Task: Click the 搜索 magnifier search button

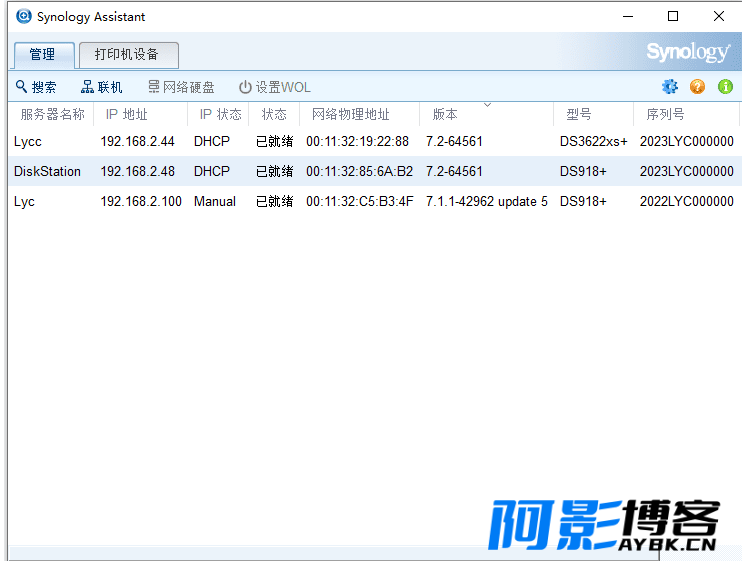Action: [36, 87]
